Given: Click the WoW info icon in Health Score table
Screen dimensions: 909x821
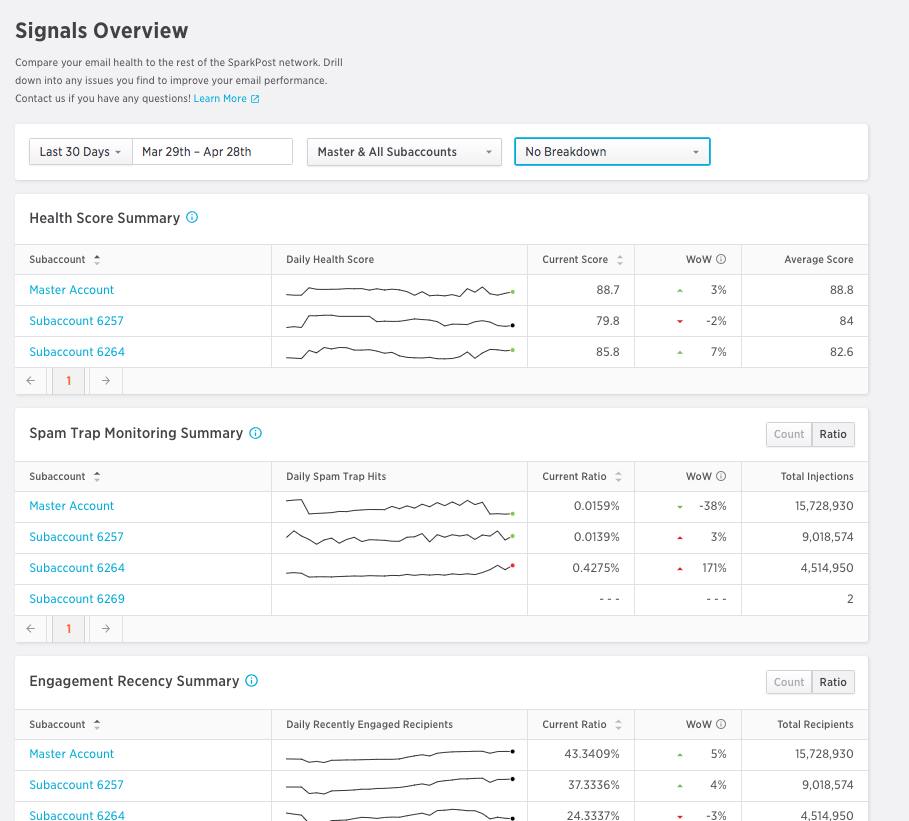Looking at the screenshot, I should pos(721,260).
